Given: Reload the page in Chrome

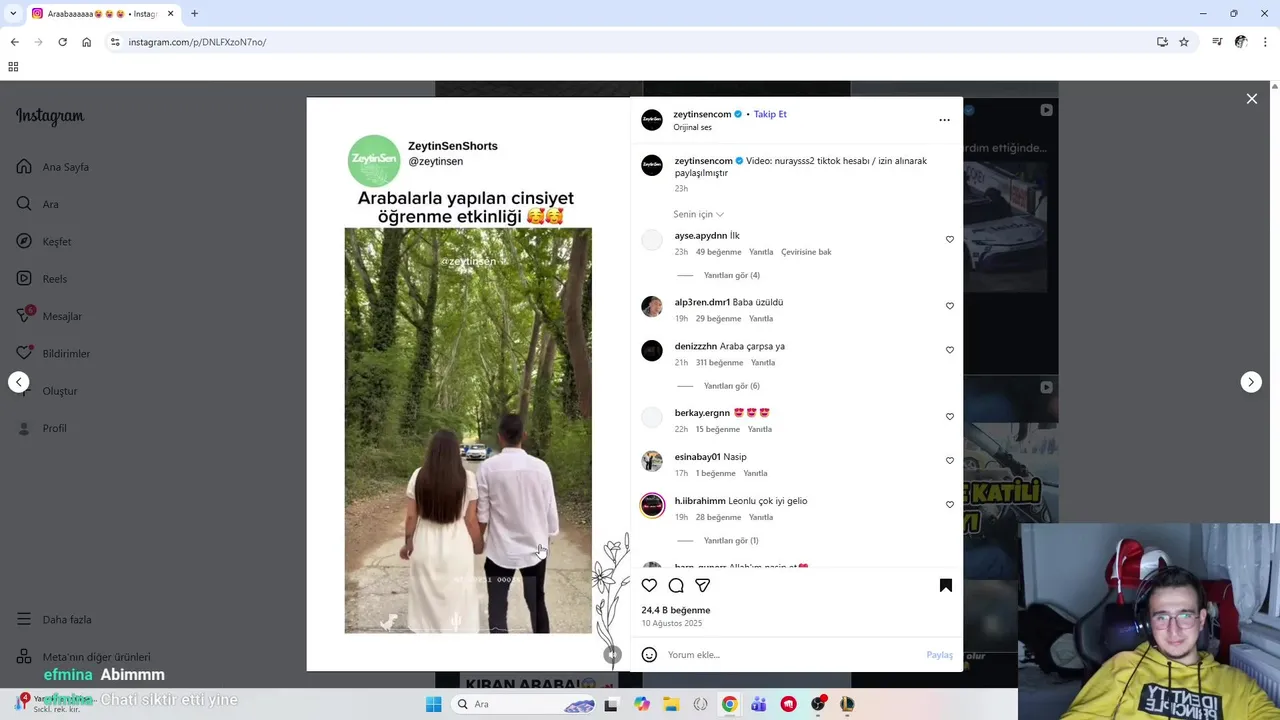Looking at the screenshot, I should 62,42.
